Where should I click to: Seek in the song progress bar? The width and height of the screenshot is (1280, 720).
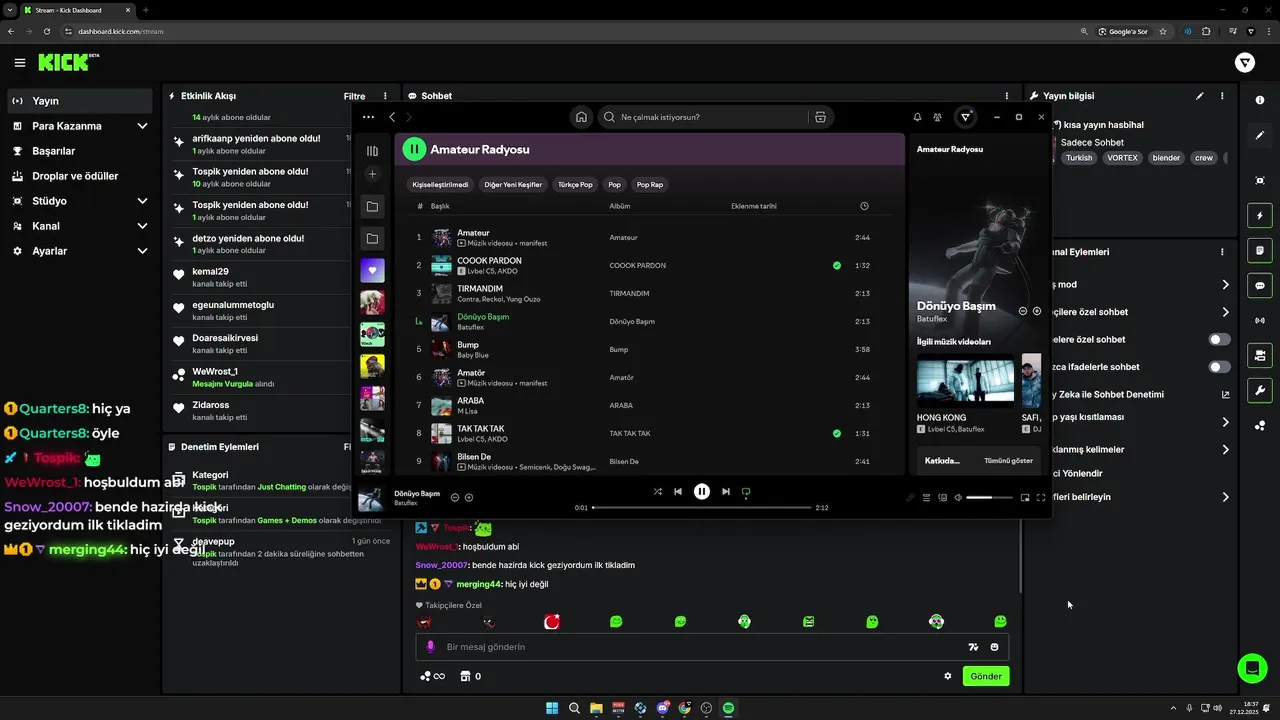(x=702, y=507)
